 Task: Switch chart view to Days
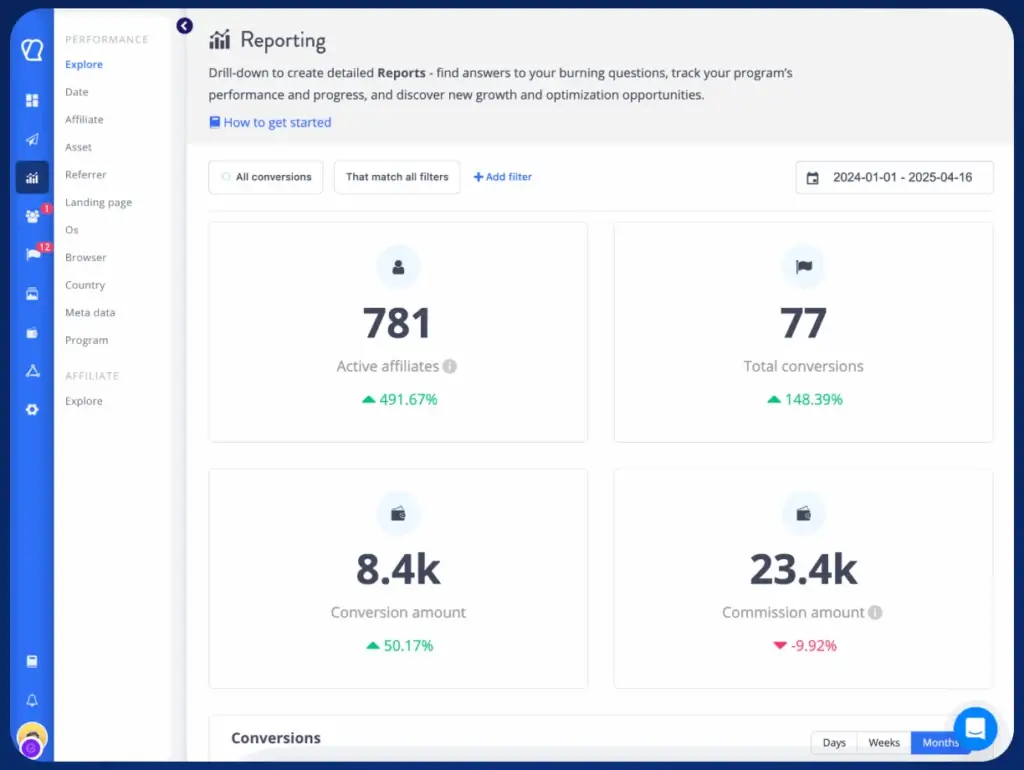click(834, 742)
